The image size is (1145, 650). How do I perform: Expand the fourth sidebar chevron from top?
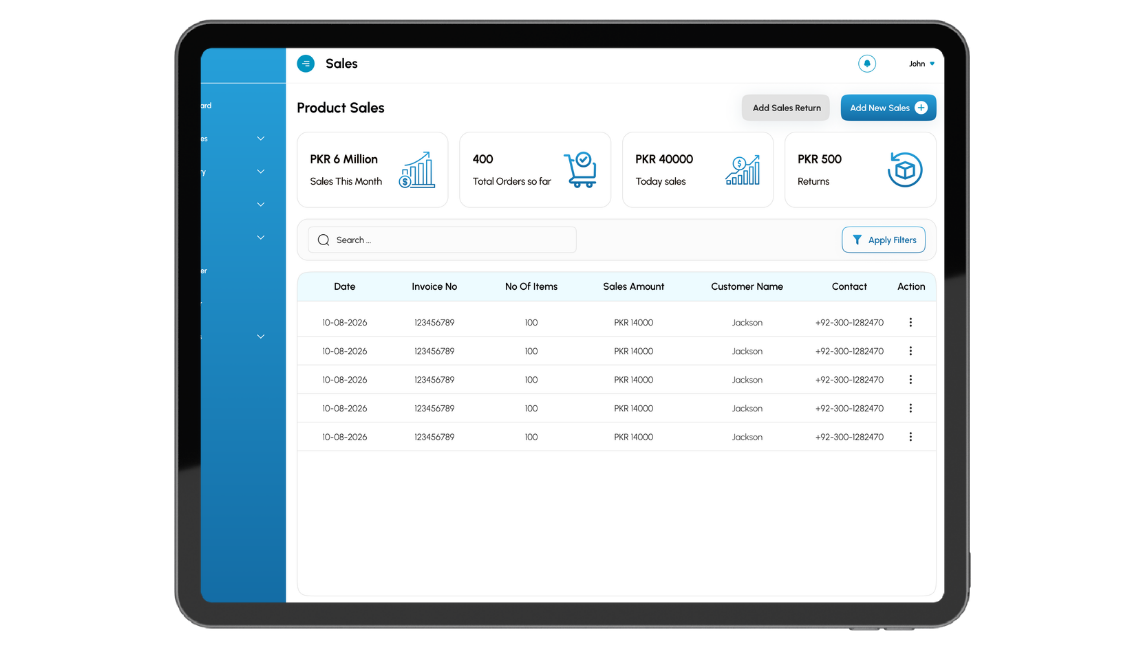(261, 237)
